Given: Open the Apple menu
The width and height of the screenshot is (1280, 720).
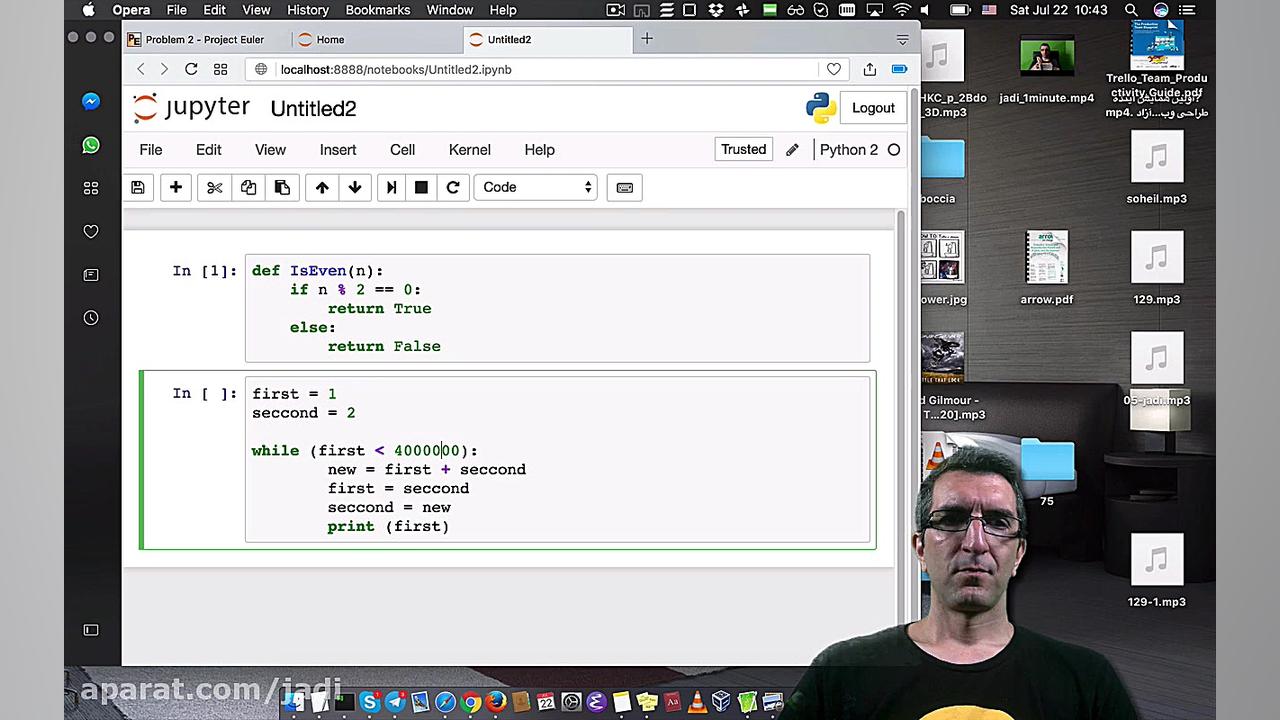Looking at the screenshot, I should coord(89,10).
